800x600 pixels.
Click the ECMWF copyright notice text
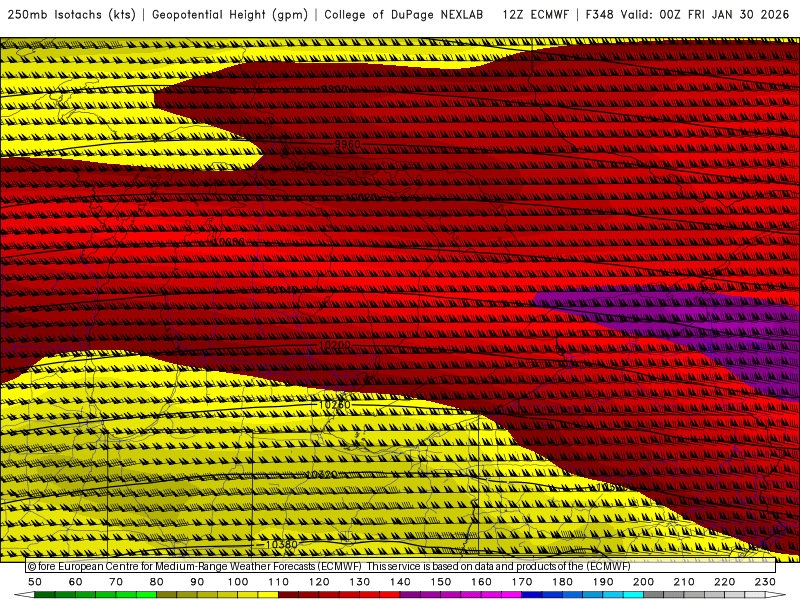click(x=329, y=566)
